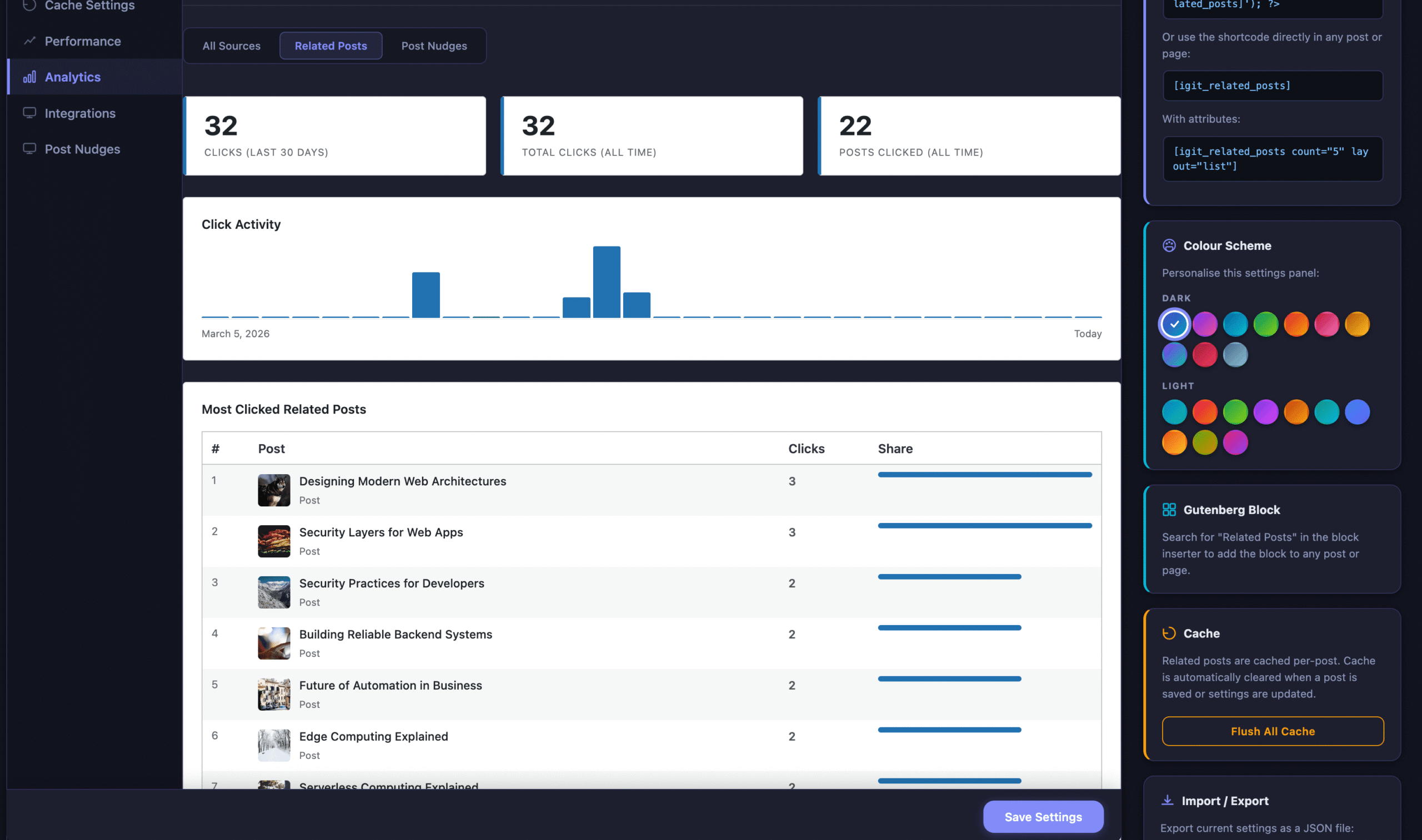This screenshot has height=840, width=1422.
Task: Click the Edge Computing Explained thumbnail
Action: (273, 745)
